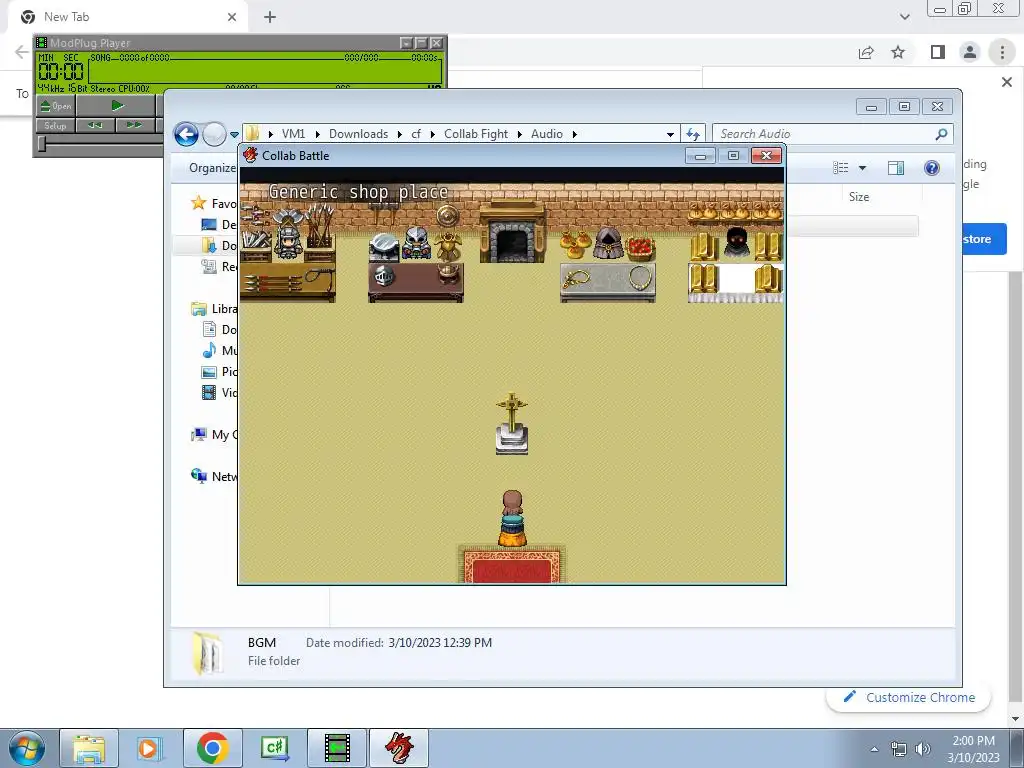This screenshot has width=1024, height=768.
Task: Click the Explorer search magnifier icon
Action: coord(941,134)
